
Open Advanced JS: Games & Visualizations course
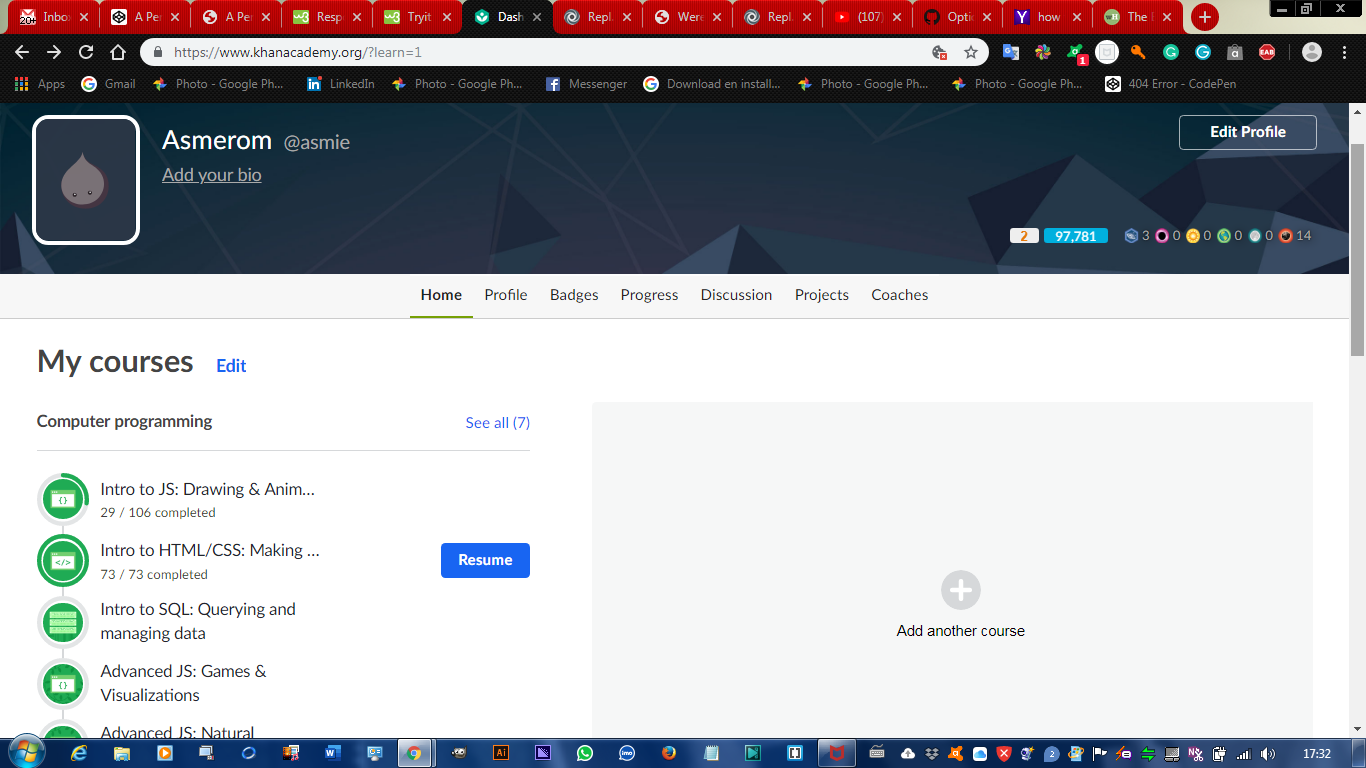(x=183, y=683)
